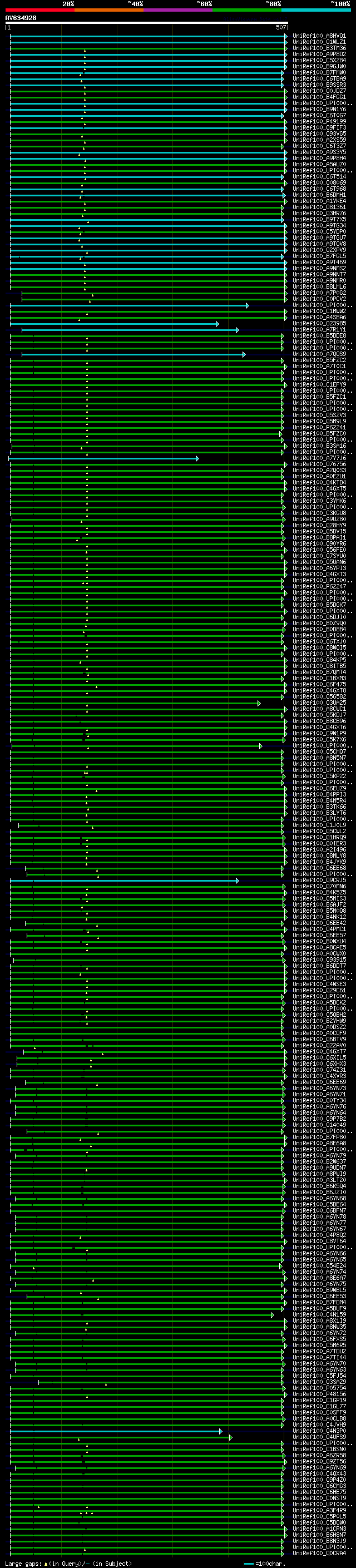The width and height of the screenshot is (356, 1568).
Task: Click the Large gaps legend text
Action: (68, 1563)
